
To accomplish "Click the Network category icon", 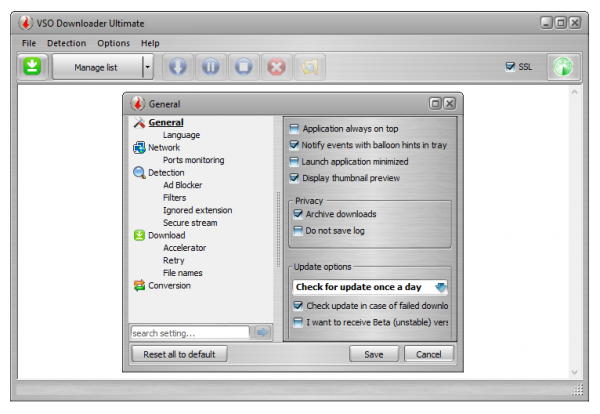I will click(139, 148).
